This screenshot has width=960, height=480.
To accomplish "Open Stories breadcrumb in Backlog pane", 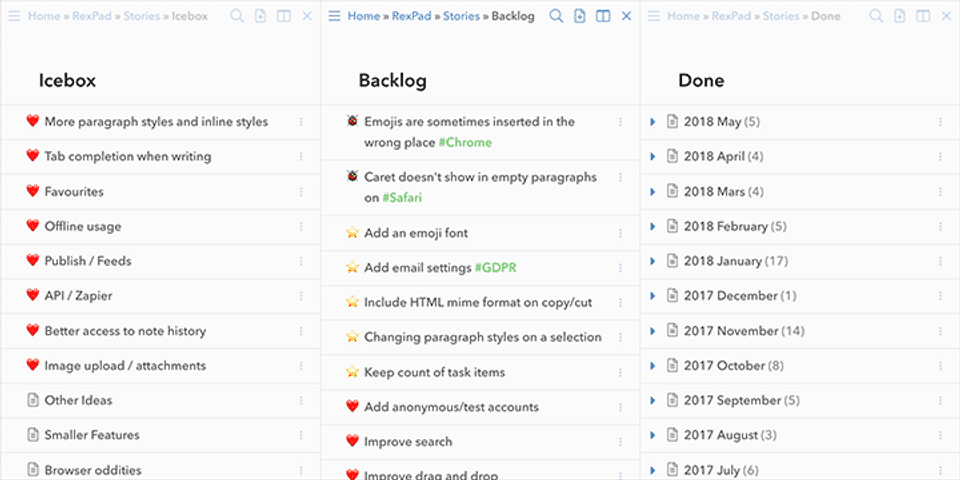I will 461,16.
